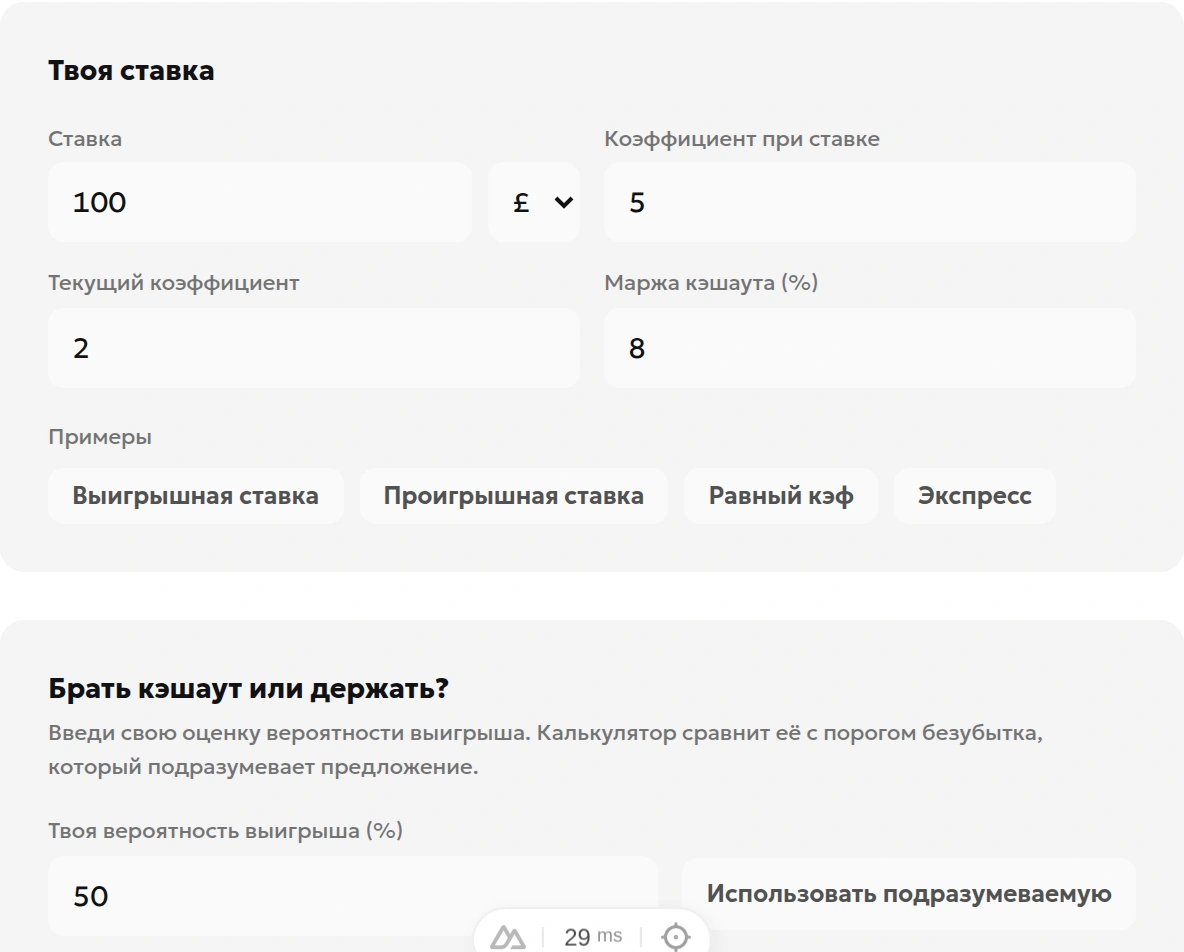Click the Твоя ставка heading
Image resolution: width=1184 pixels, height=952 pixels.
(131, 71)
